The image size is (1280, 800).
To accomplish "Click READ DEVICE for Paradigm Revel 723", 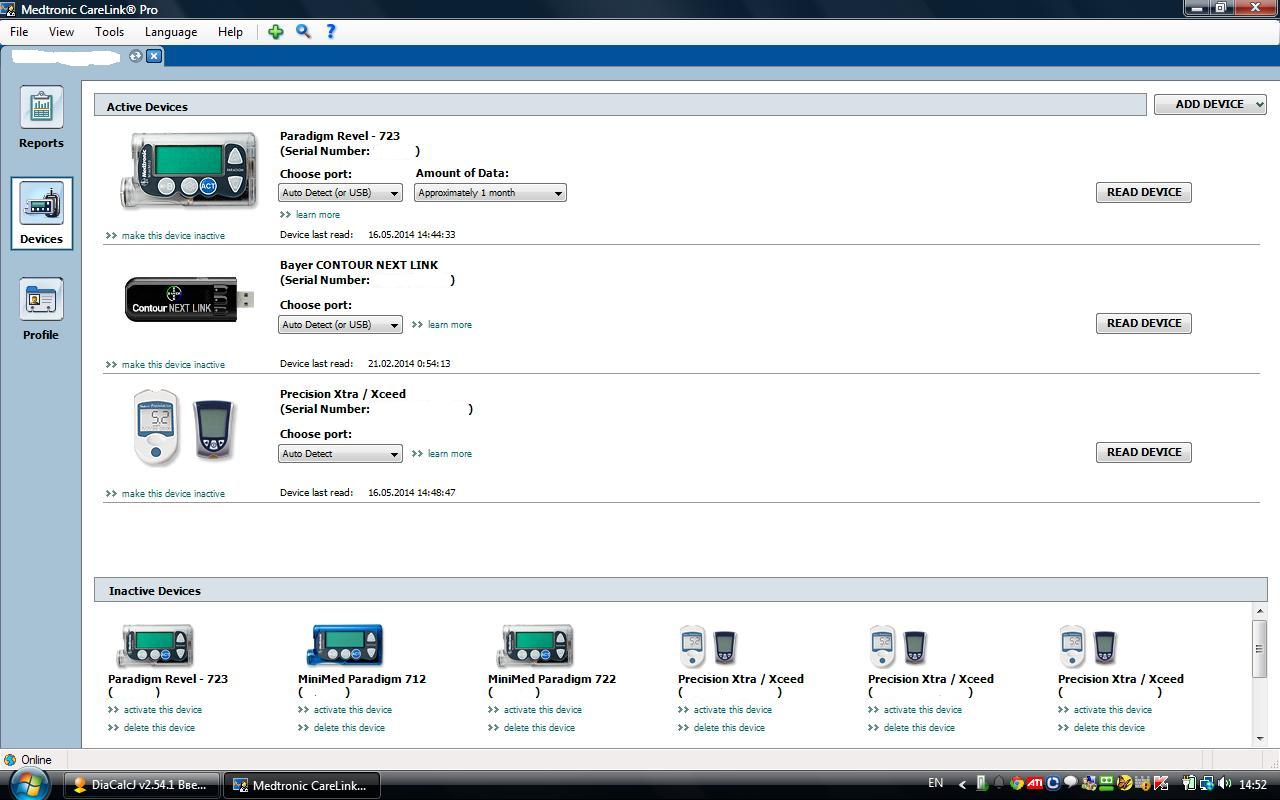I will pyautogui.click(x=1143, y=192).
